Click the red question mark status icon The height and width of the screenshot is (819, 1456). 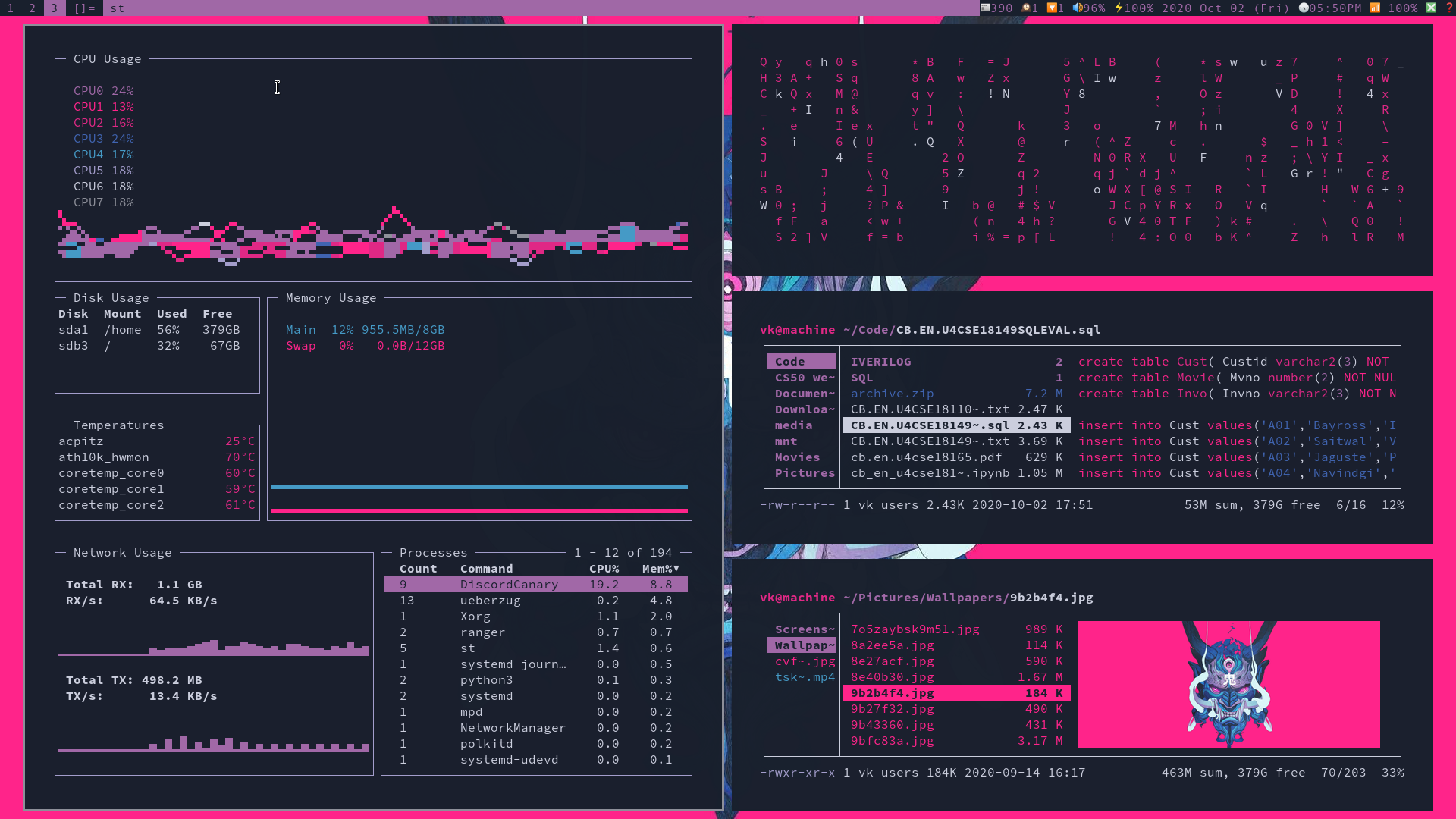point(1451,10)
